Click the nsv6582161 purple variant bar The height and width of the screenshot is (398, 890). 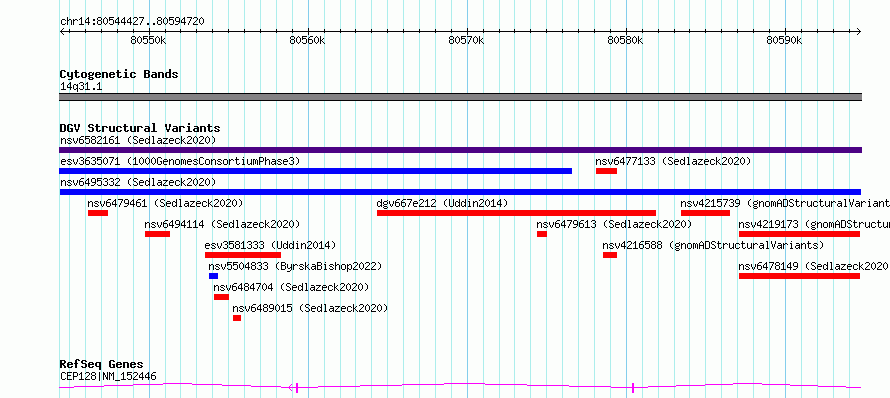pyautogui.click(x=460, y=150)
